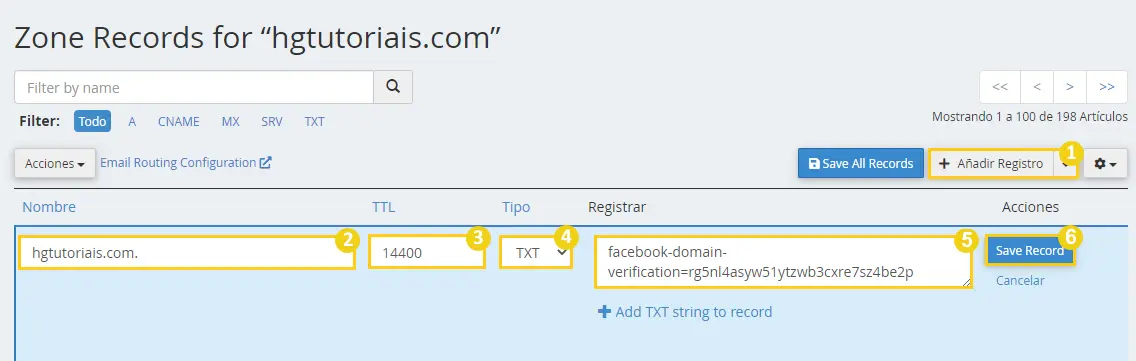This screenshot has width=1136, height=361.
Task: Click the magnifier search icon button
Action: [x=393, y=87]
